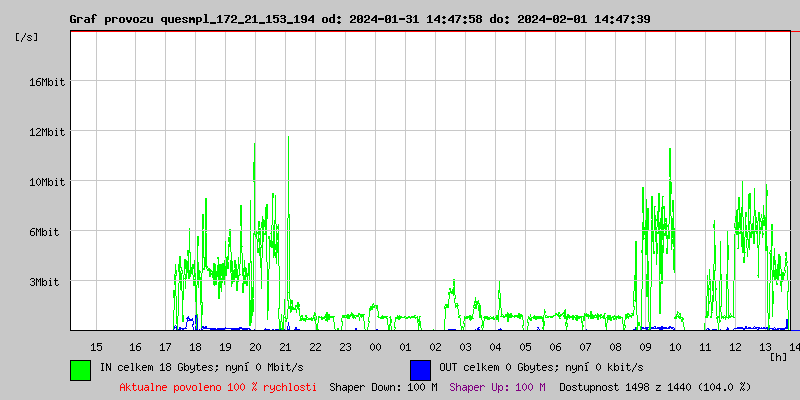Image resolution: width=800 pixels, height=400 pixels.
Task: Select hour 00 on the time axis
Action: pos(375,346)
